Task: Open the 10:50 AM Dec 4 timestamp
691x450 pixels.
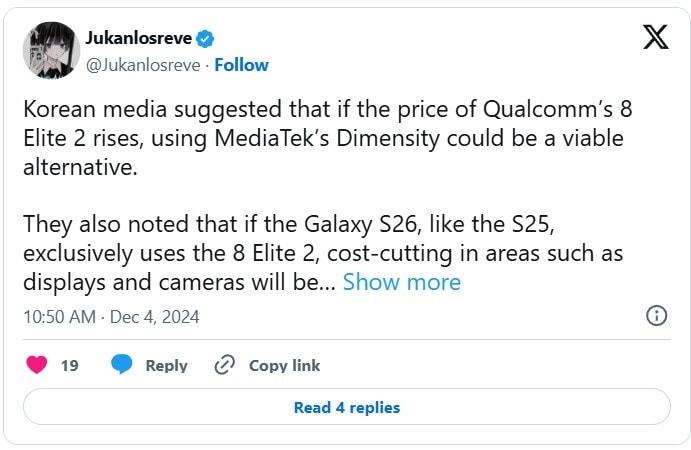Action: [x=111, y=316]
